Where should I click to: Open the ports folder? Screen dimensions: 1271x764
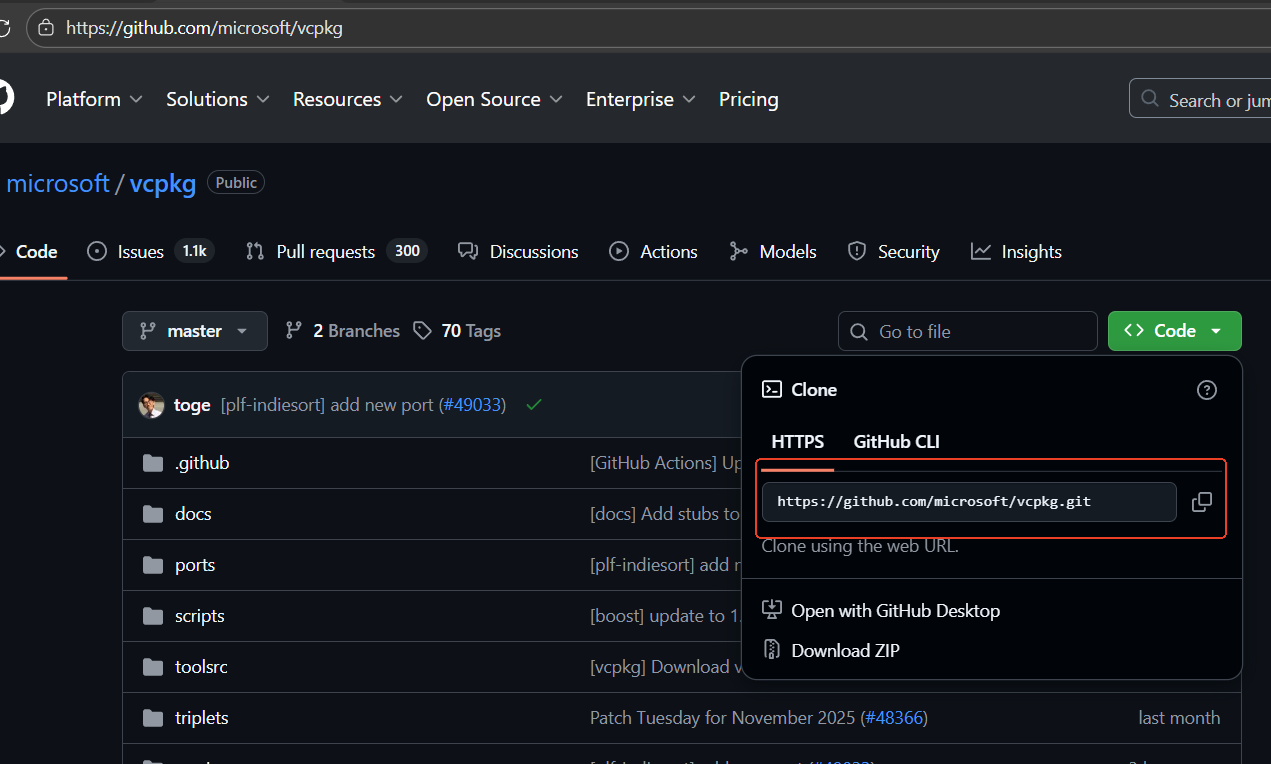pyautogui.click(x=195, y=565)
